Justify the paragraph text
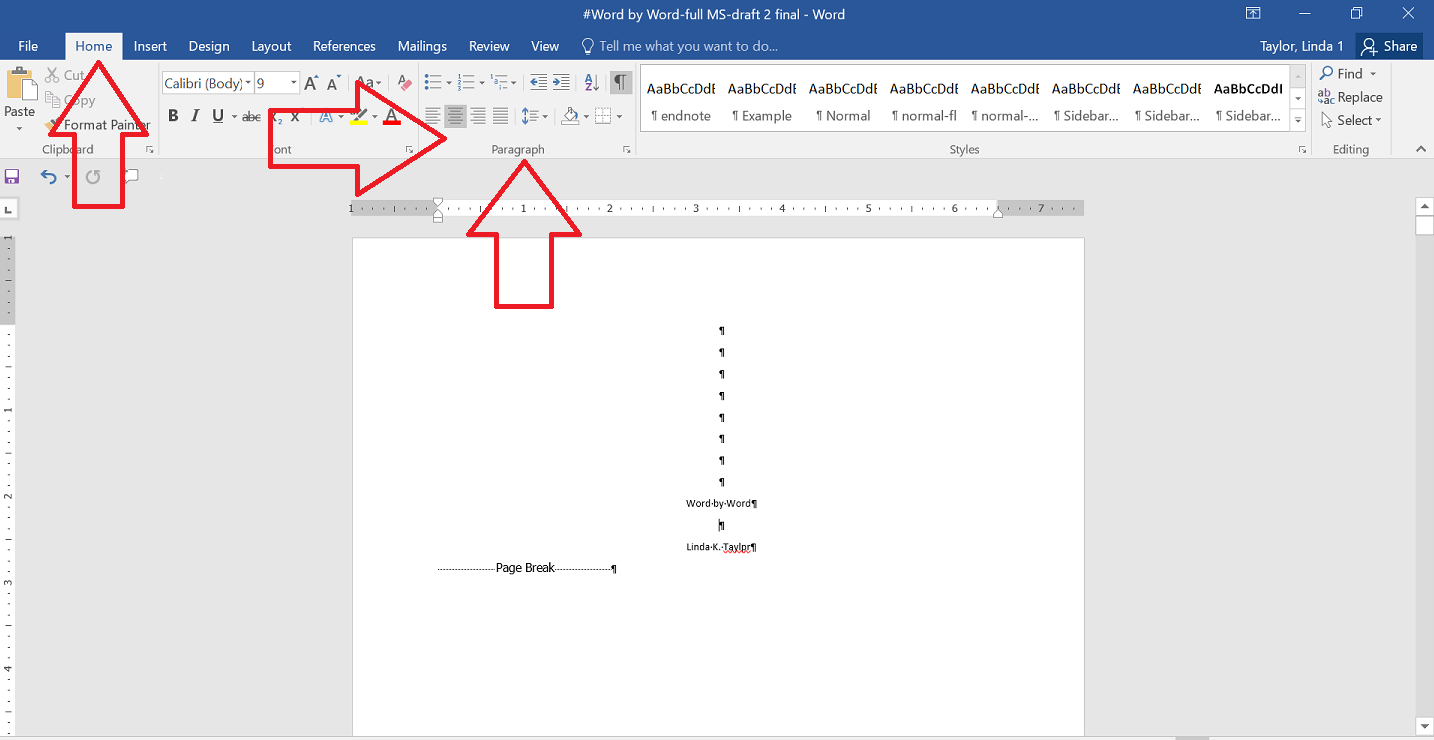This screenshot has width=1434, height=740. tap(500, 116)
